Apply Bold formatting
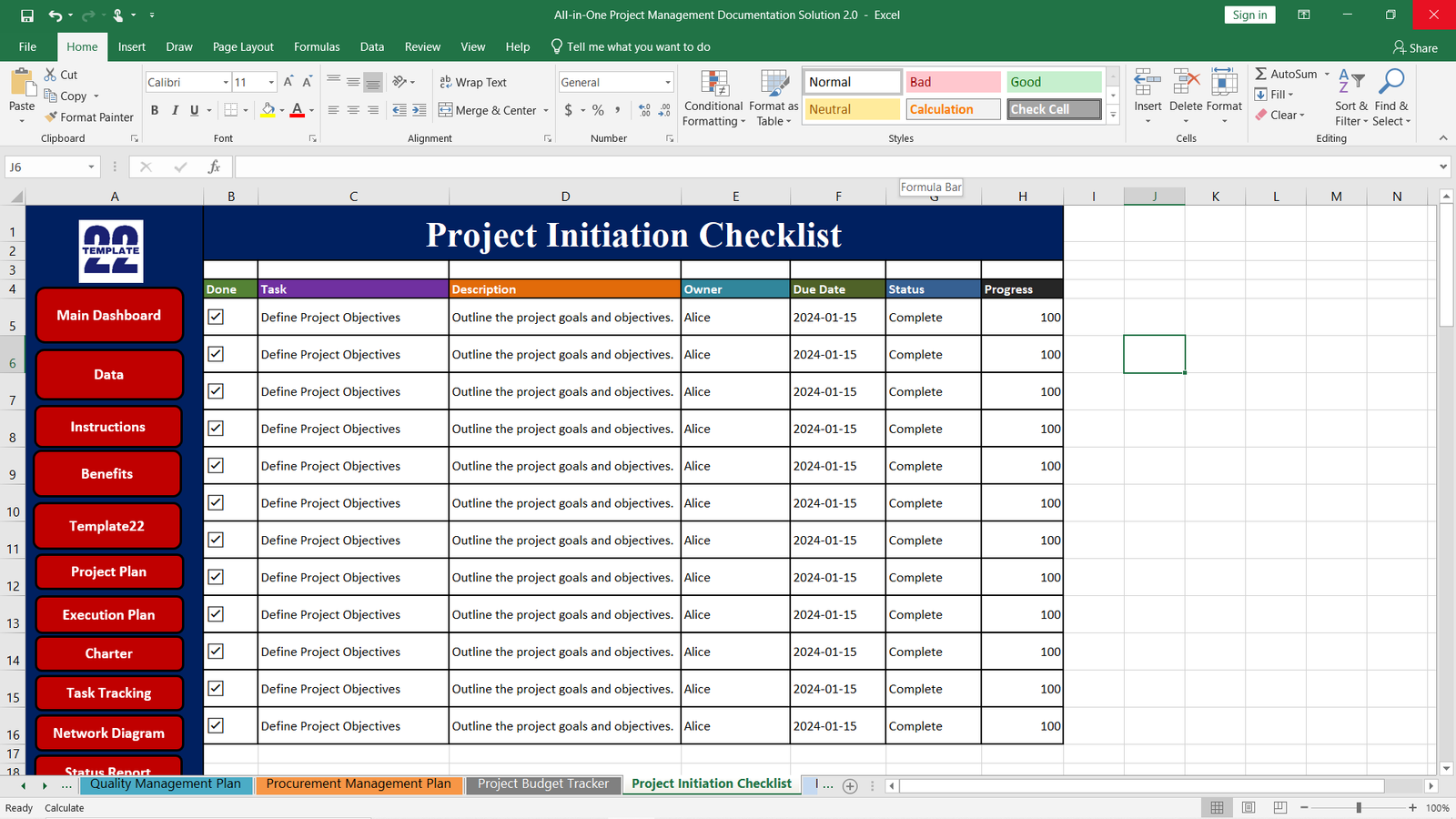Viewport: 1456px width, 819px height. click(155, 110)
